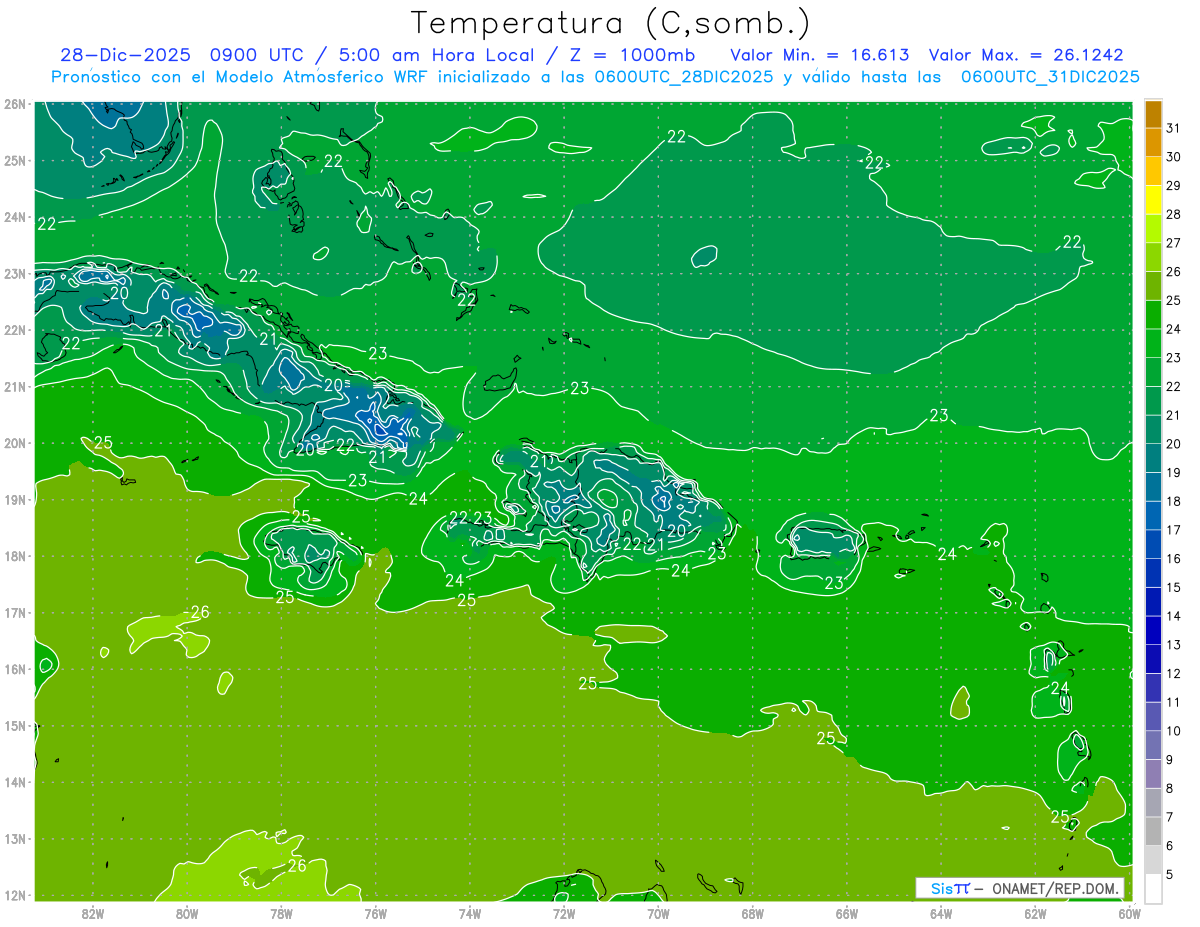1200x927 pixels.
Task: Click the '82W' longitude axis label
Action: 92,913
